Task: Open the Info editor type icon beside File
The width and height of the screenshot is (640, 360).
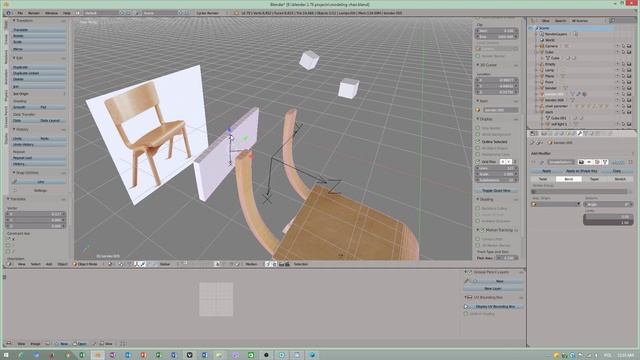Action: (x=9, y=13)
